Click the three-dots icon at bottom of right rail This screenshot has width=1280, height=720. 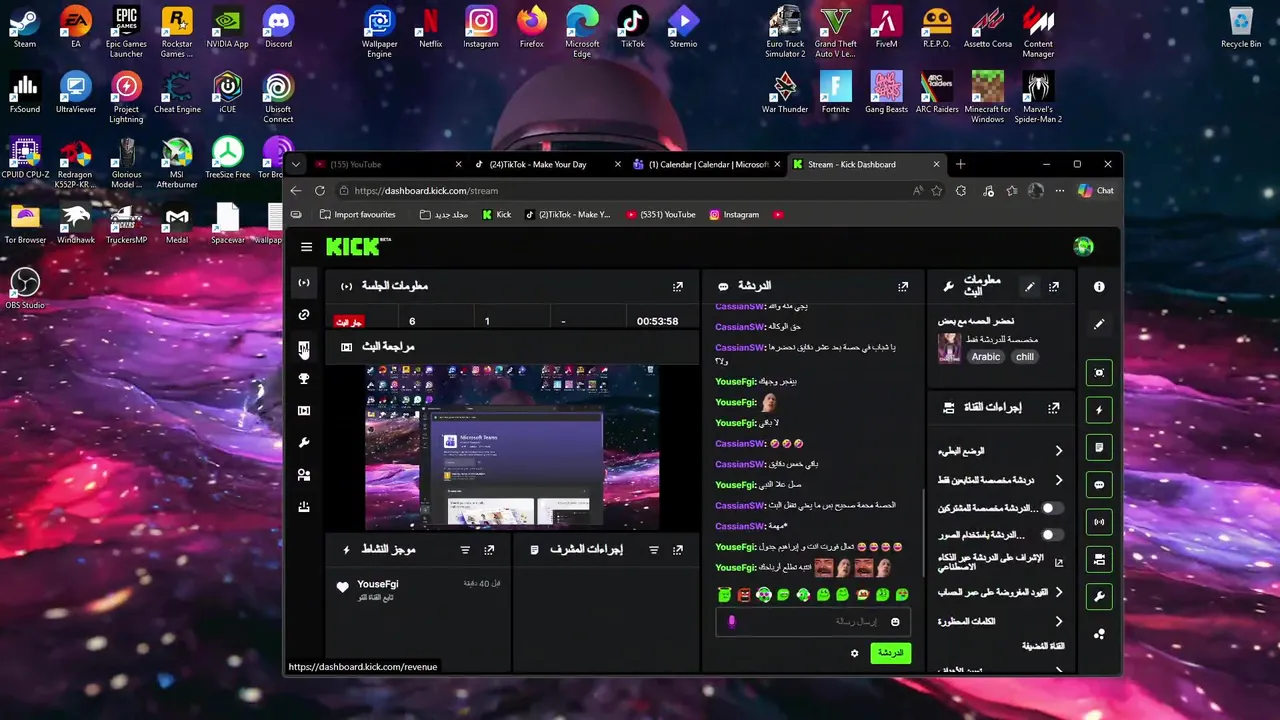point(1099,634)
